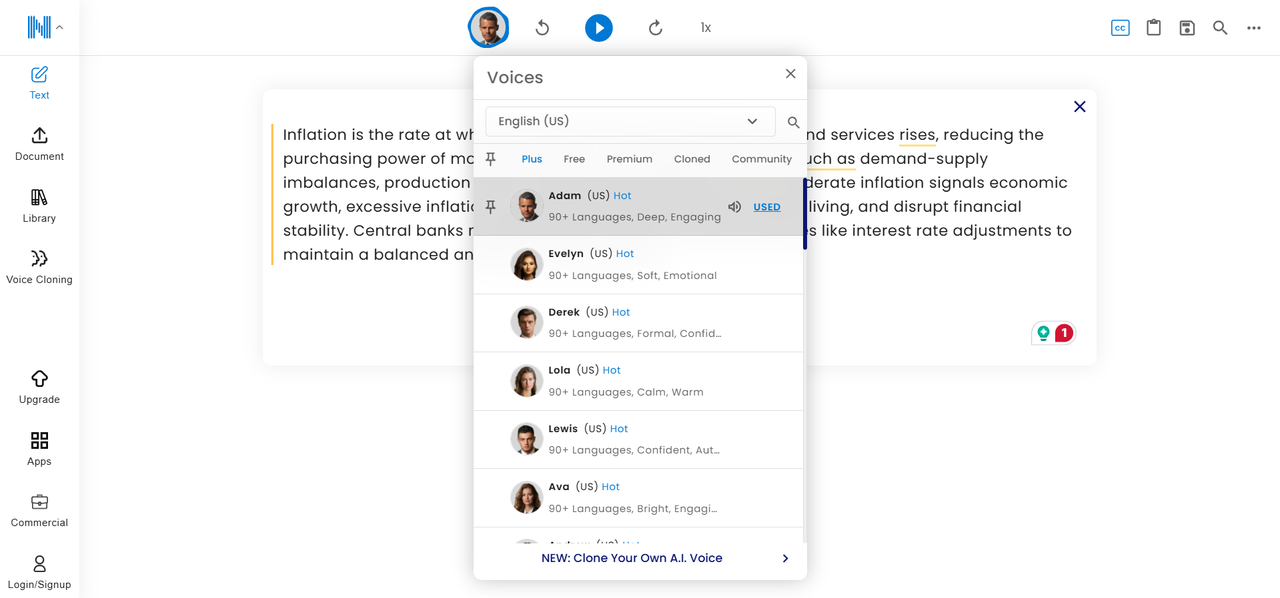The height and width of the screenshot is (598, 1280).
Task: Open the Document upload panel
Action: (x=39, y=143)
